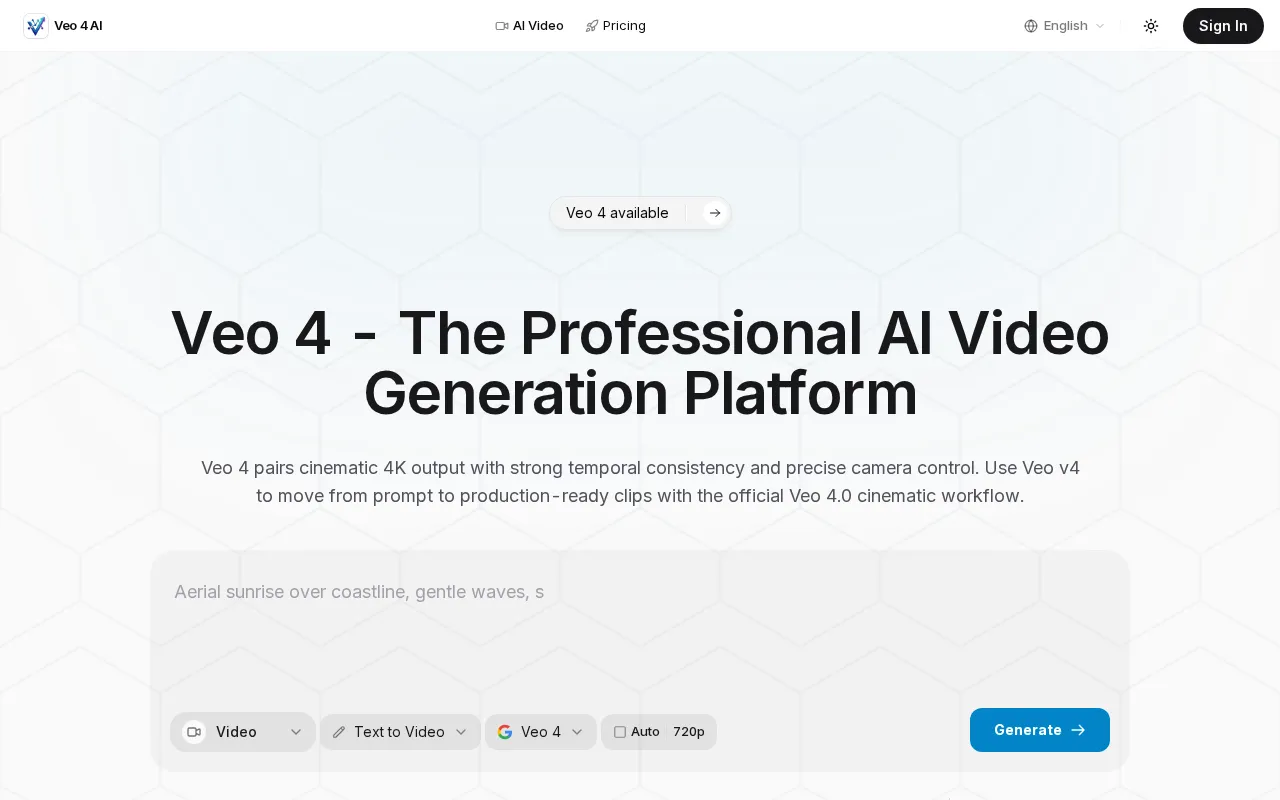The image size is (1280, 800).
Task: Toggle light/dark theme with sun icon
Action: tap(1151, 26)
